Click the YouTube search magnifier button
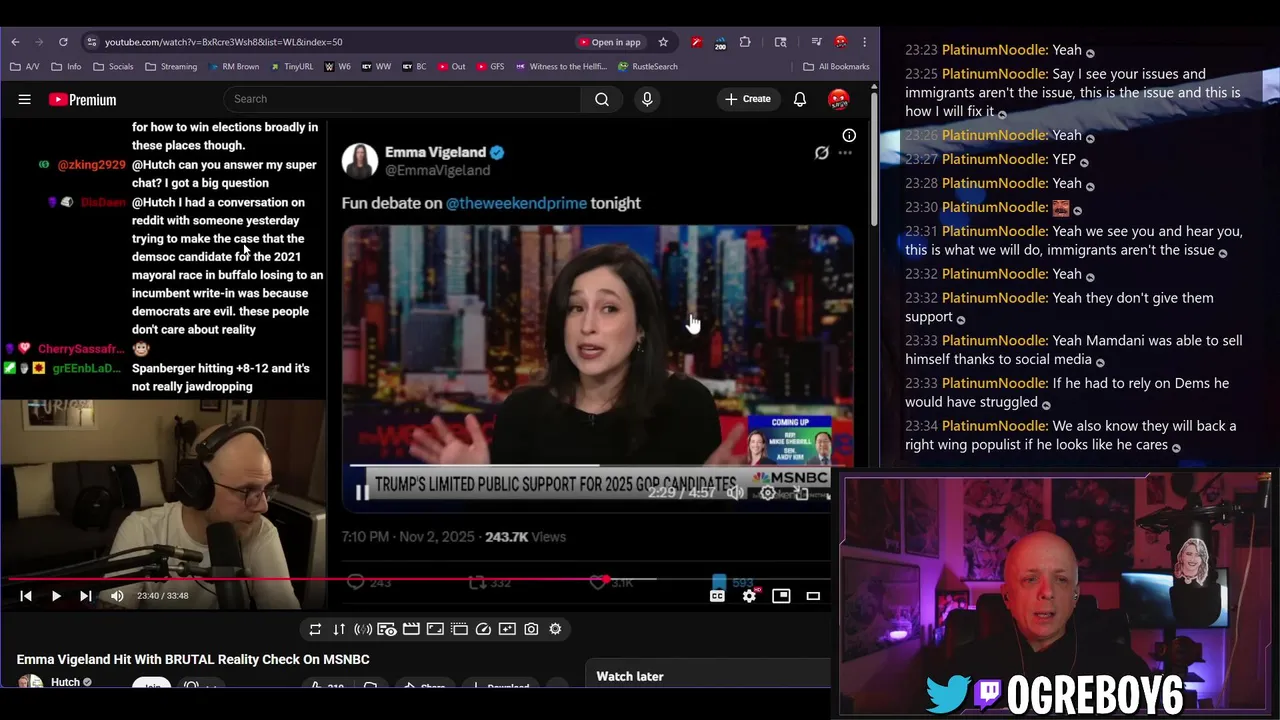 (x=602, y=99)
